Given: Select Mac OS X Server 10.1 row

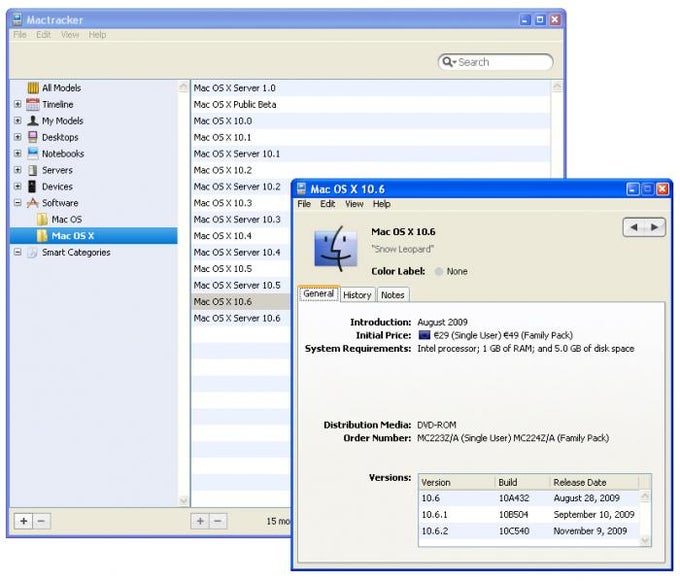Looking at the screenshot, I should click(371, 154).
